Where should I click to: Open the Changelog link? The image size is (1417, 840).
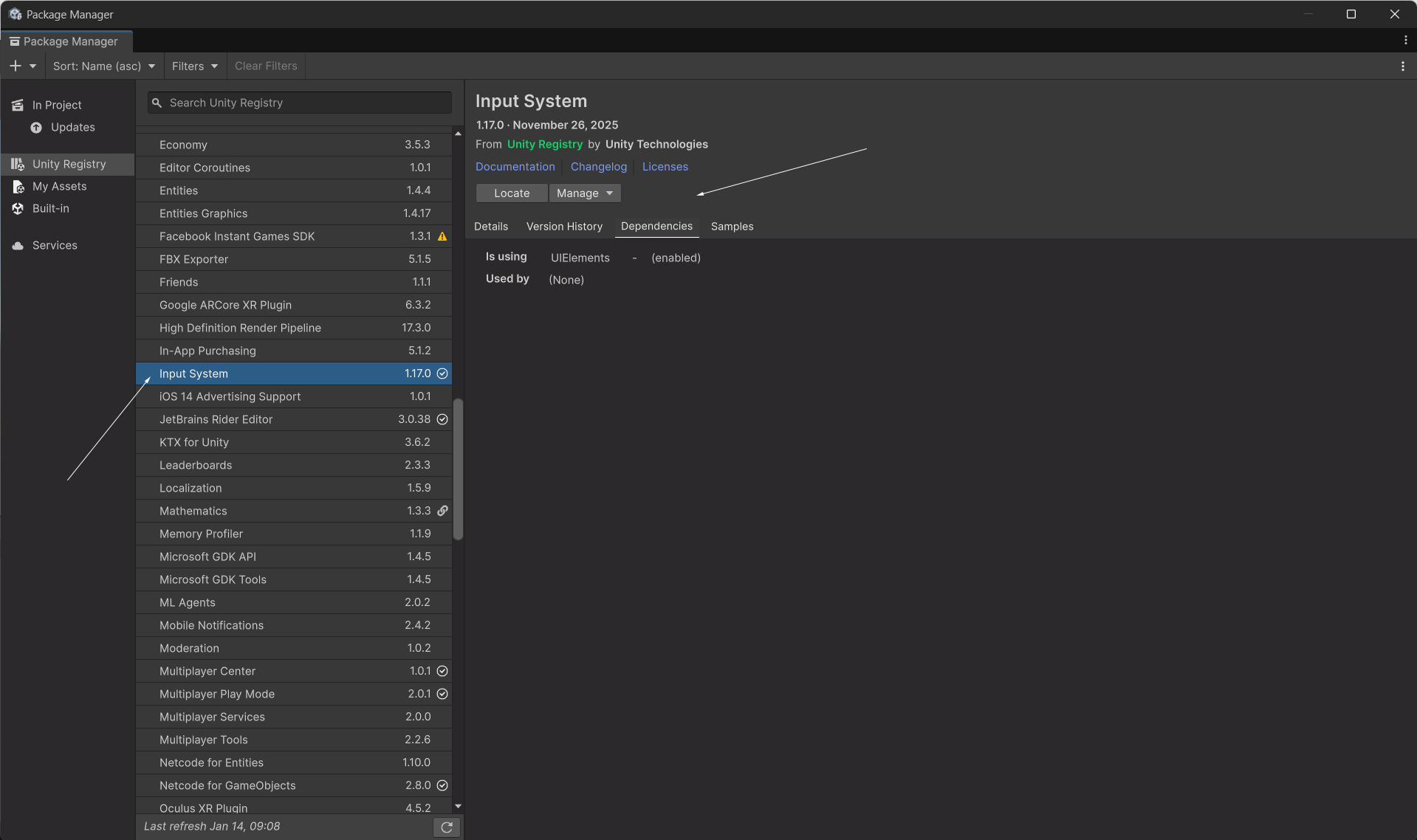pos(598,167)
